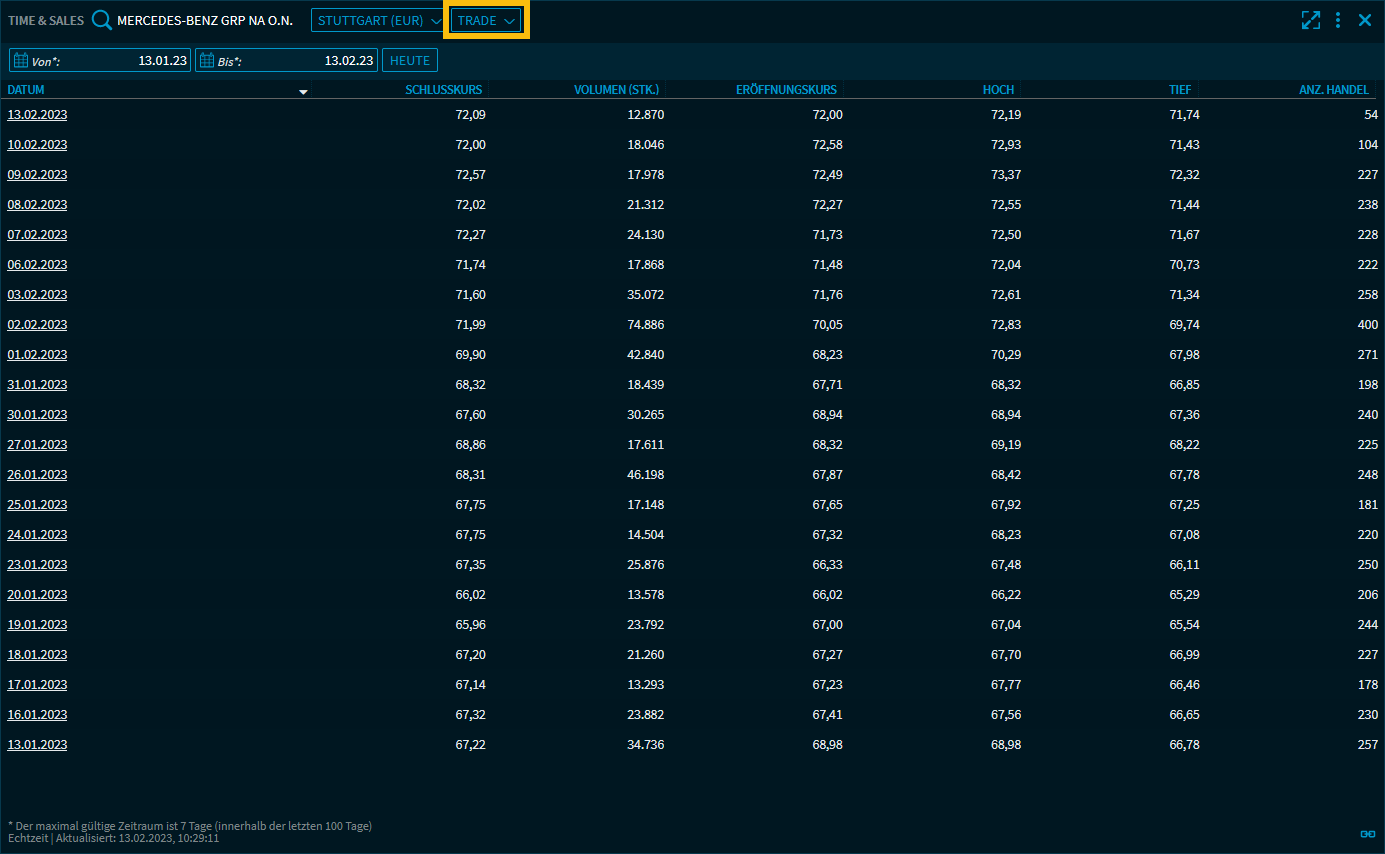
Task: Expand the widget to fullscreen
Action: click(1310, 20)
